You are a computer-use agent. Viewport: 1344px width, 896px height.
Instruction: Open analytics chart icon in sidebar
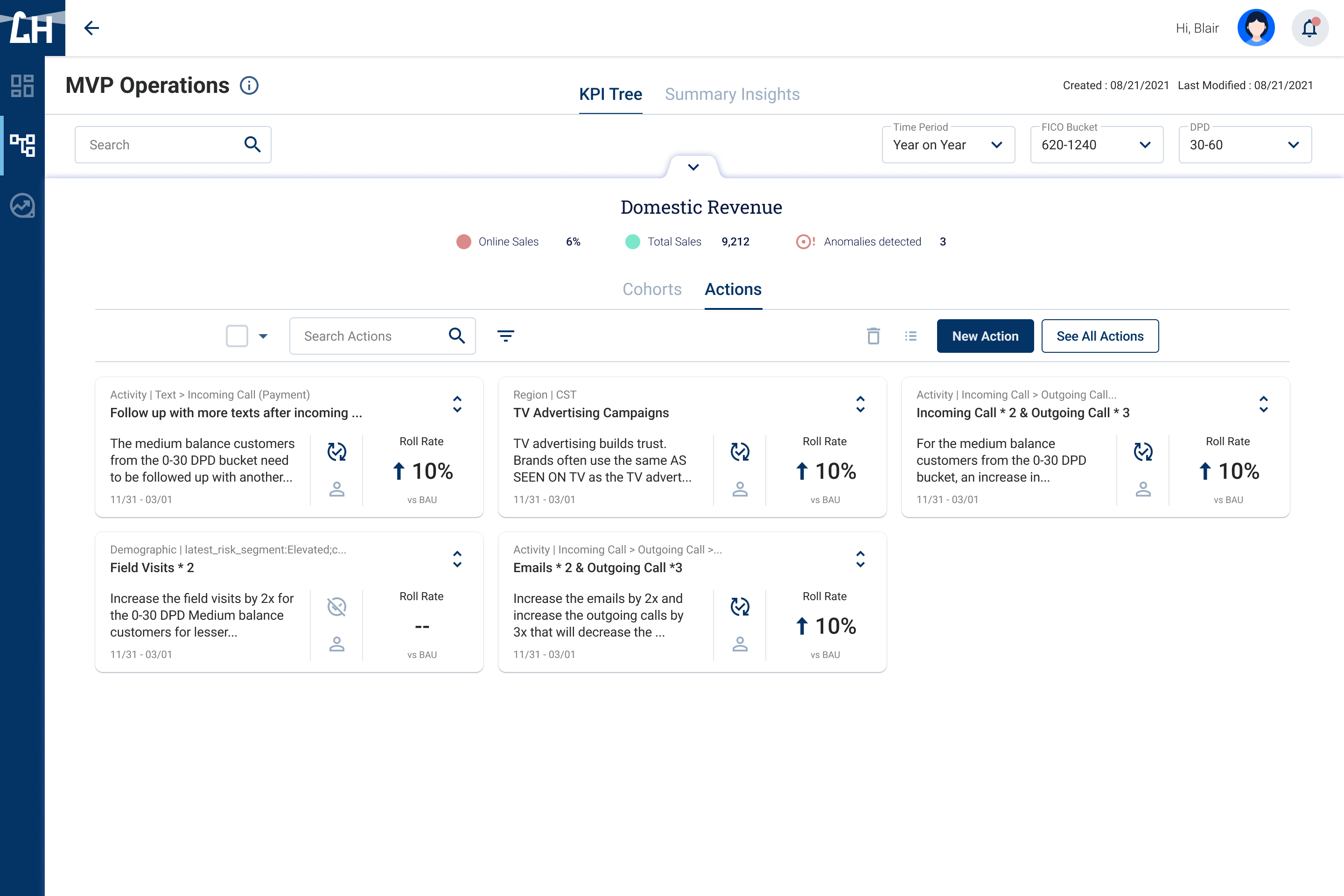click(x=22, y=206)
